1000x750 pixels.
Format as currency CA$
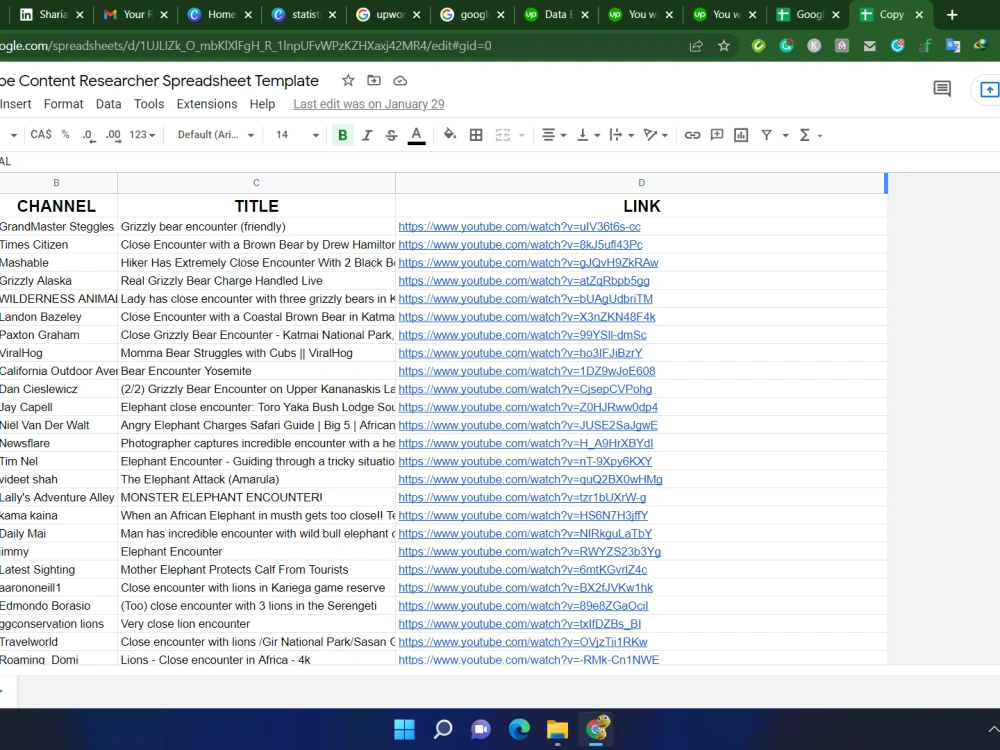click(x=41, y=135)
